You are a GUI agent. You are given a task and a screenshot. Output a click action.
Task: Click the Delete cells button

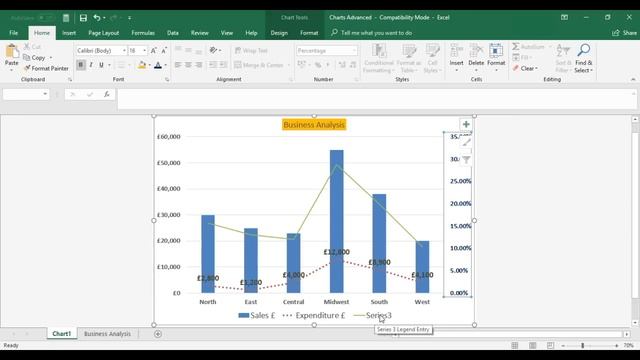tap(476, 58)
